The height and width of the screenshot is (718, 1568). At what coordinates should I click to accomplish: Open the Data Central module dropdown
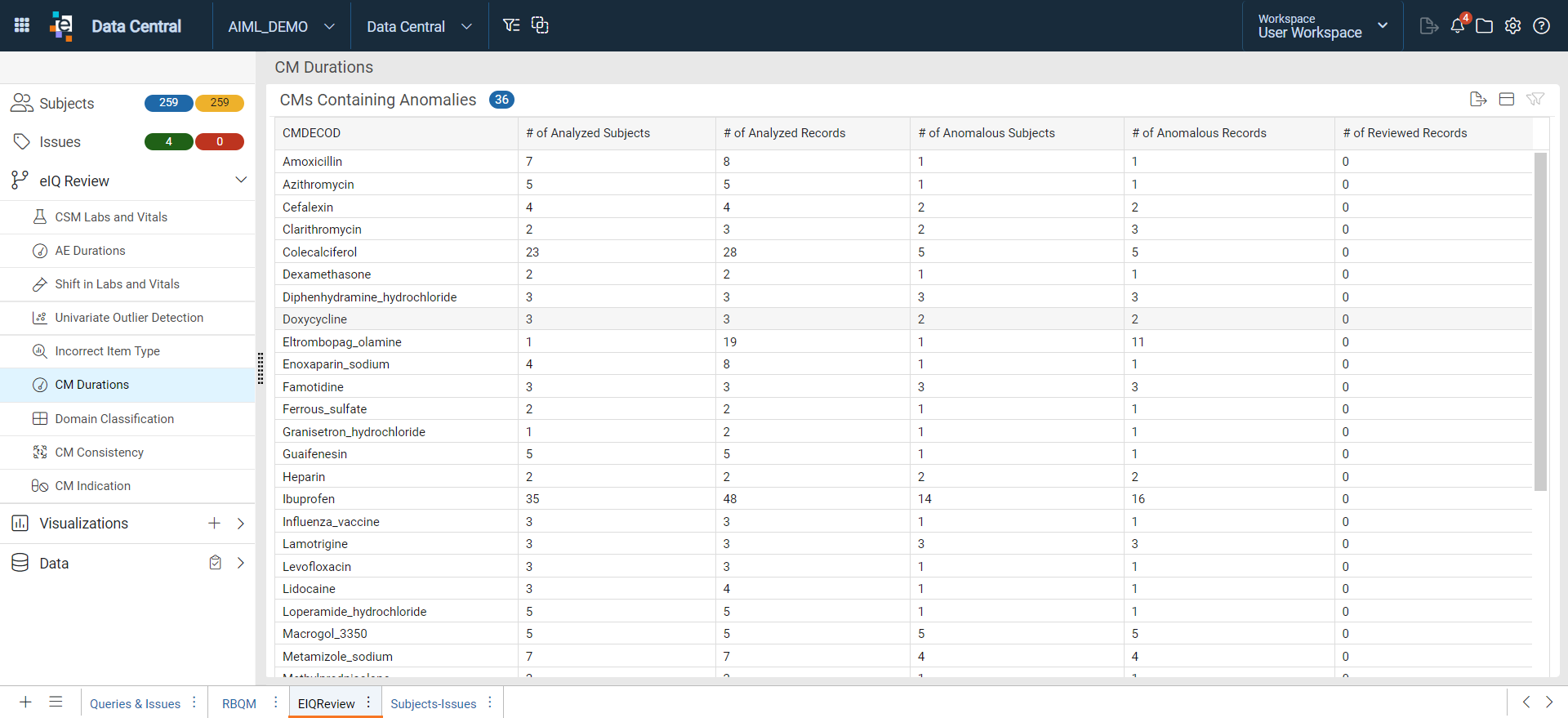coord(420,26)
